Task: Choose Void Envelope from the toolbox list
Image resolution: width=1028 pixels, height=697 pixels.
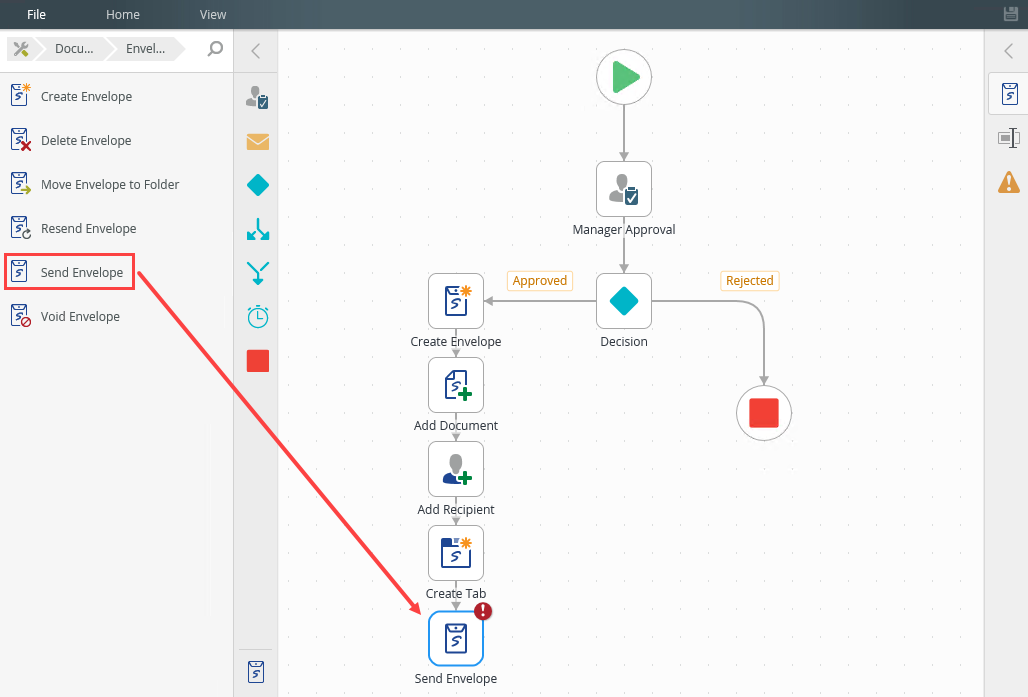Action: tap(80, 317)
